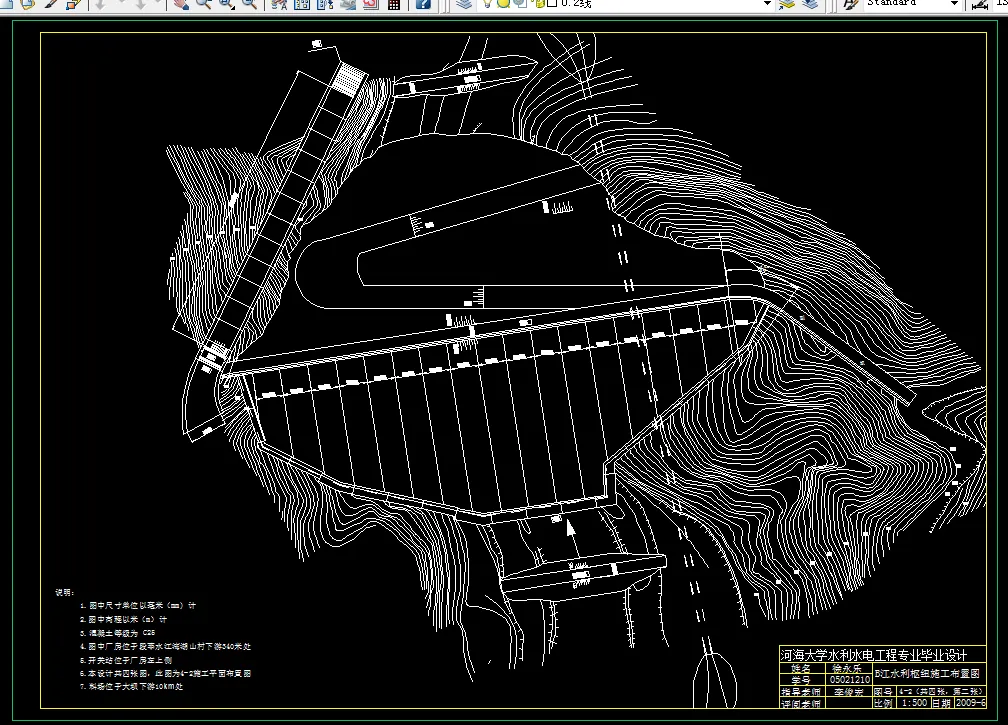The width and height of the screenshot is (1008, 725).
Task: Open the QuickCalc calculator icon
Action: click(x=394, y=4)
